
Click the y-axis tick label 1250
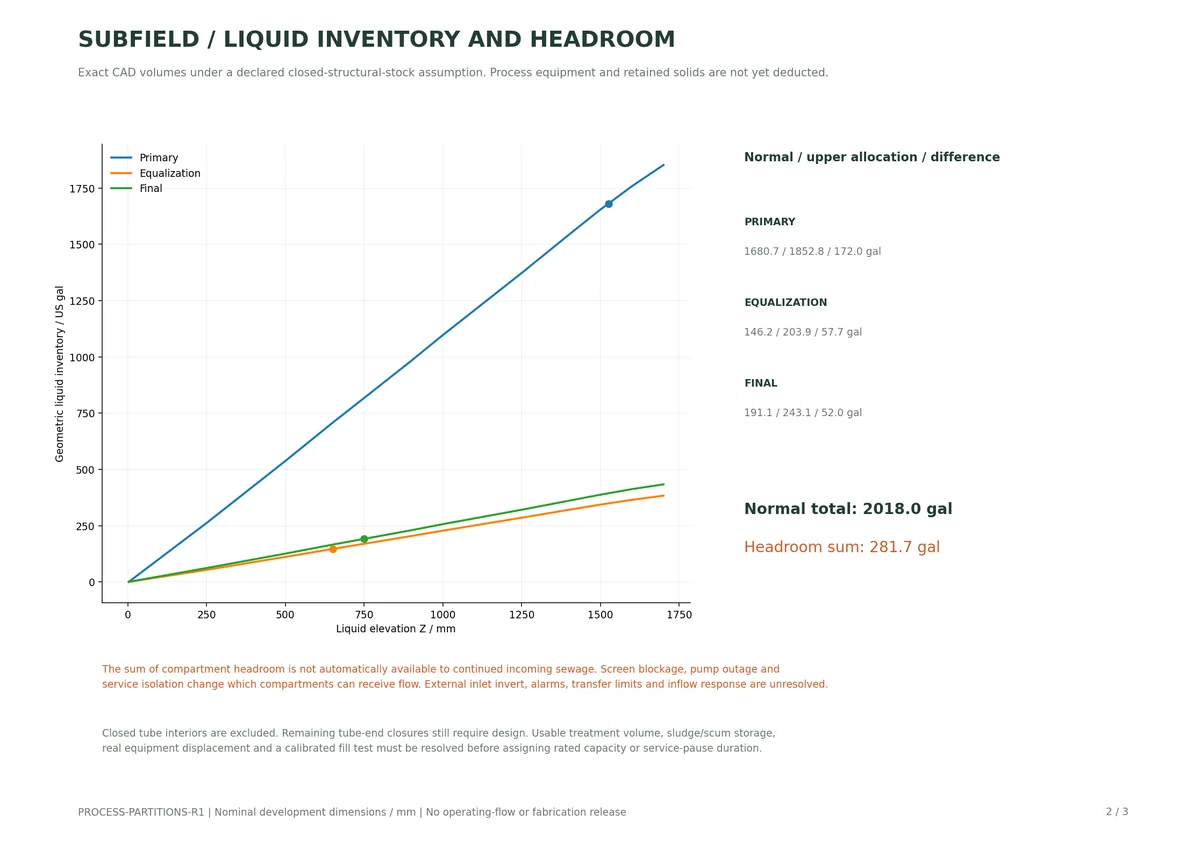82,301
